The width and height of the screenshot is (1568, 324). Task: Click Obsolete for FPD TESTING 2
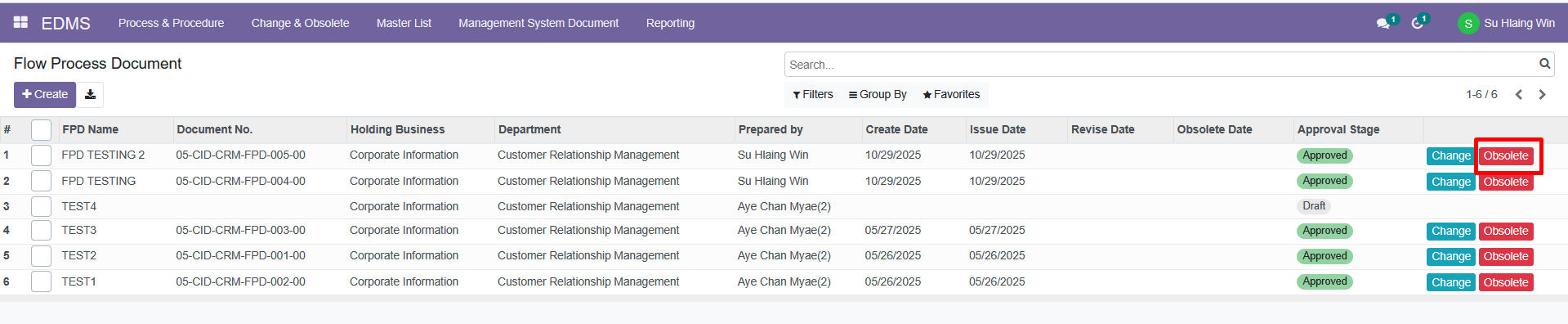(x=1506, y=155)
